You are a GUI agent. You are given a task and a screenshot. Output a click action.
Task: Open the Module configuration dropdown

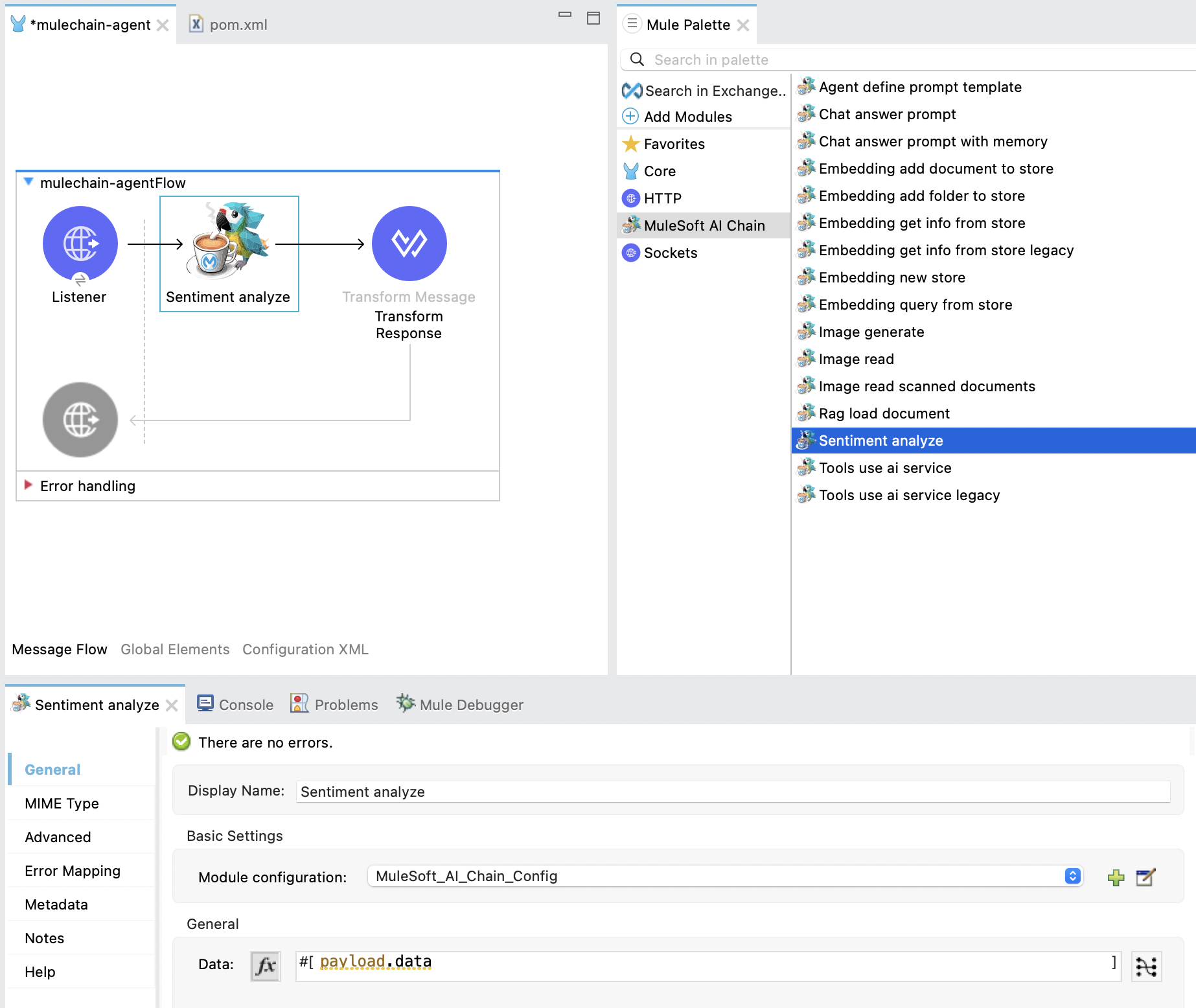click(726, 876)
